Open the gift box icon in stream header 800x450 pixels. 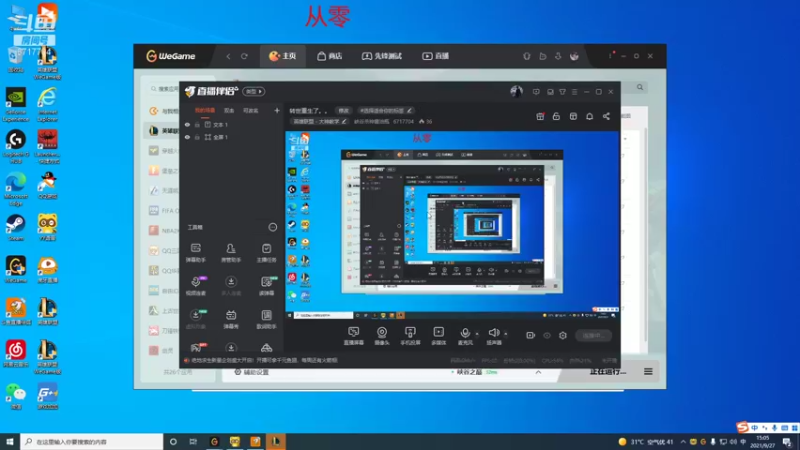point(540,116)
